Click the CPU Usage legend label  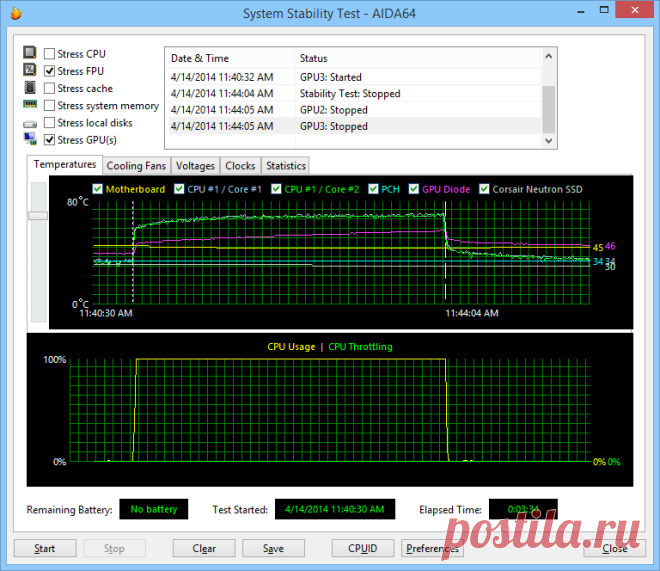pyautogui.click(x=291, y=347)
